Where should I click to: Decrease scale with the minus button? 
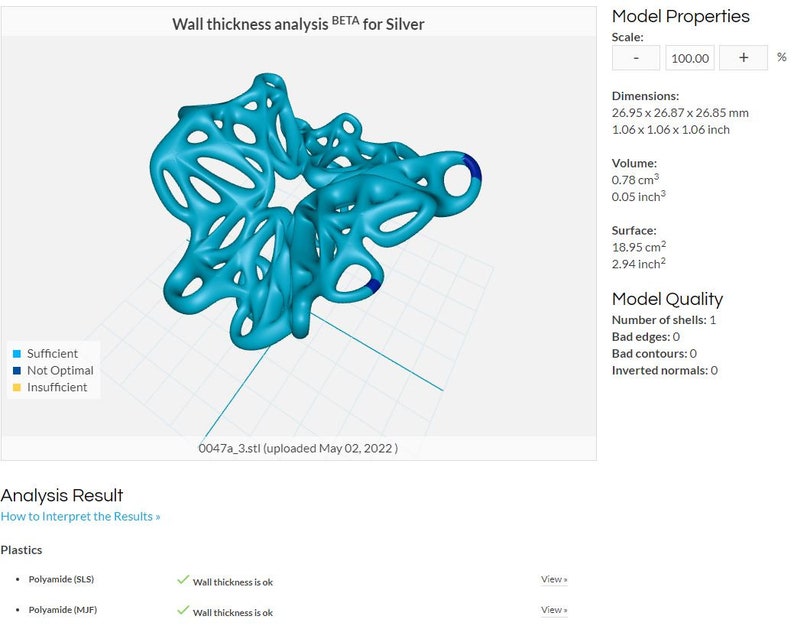pos(636,58)
